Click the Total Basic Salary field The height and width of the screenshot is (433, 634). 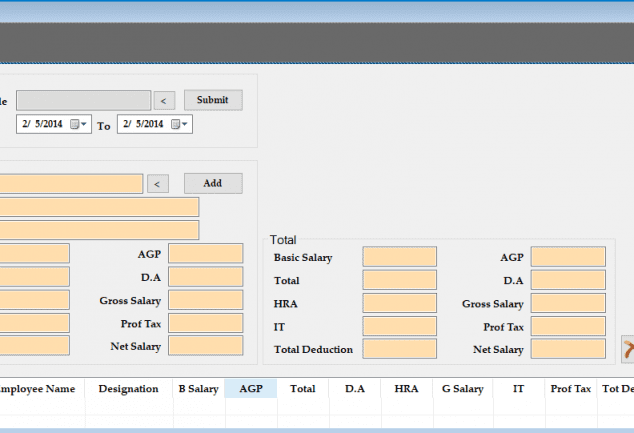click(x=399, y=257)
